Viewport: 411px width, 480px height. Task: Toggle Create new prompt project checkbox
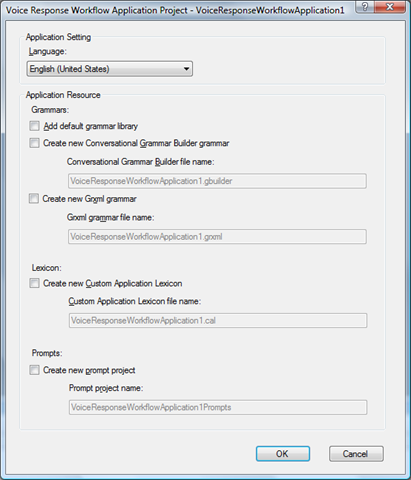34,370
